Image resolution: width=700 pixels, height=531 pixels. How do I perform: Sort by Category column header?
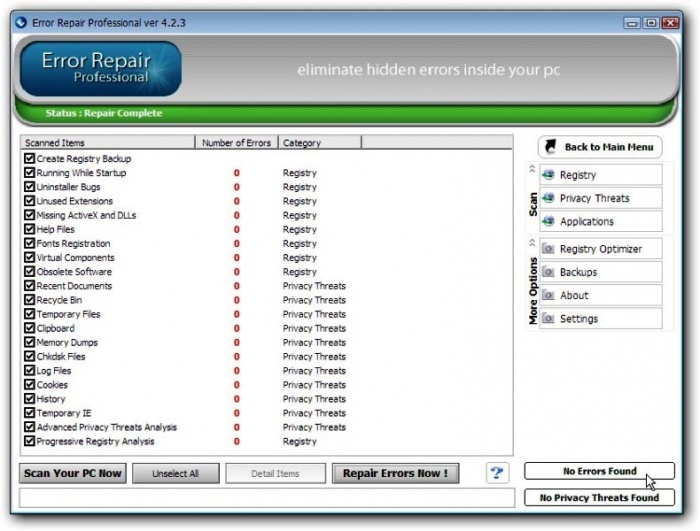pyautogui.click(x=320, y=142)
